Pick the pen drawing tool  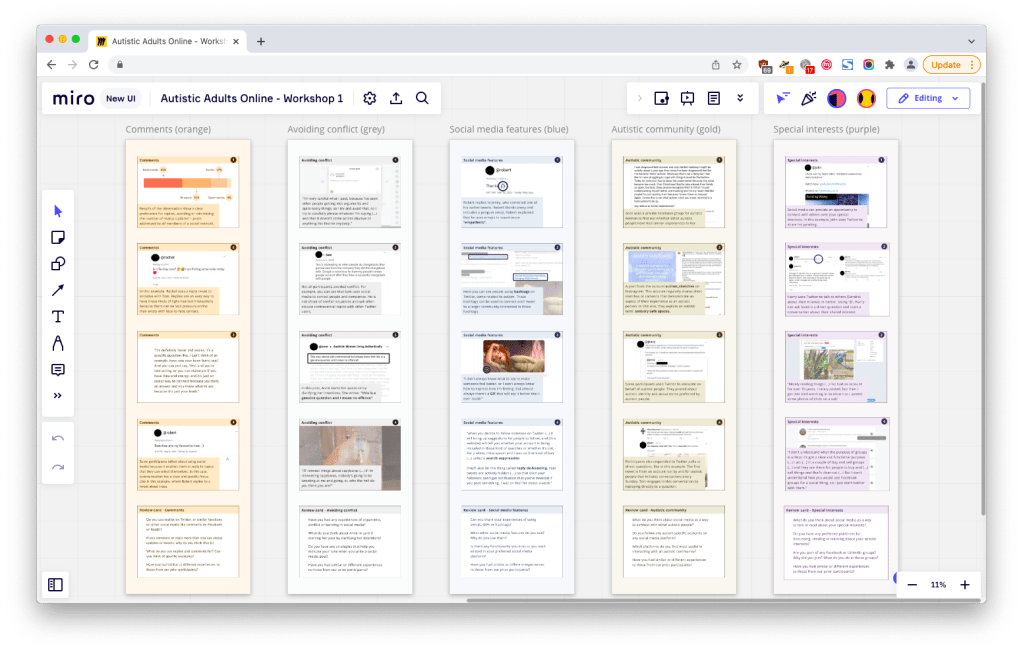coord(58,342)
